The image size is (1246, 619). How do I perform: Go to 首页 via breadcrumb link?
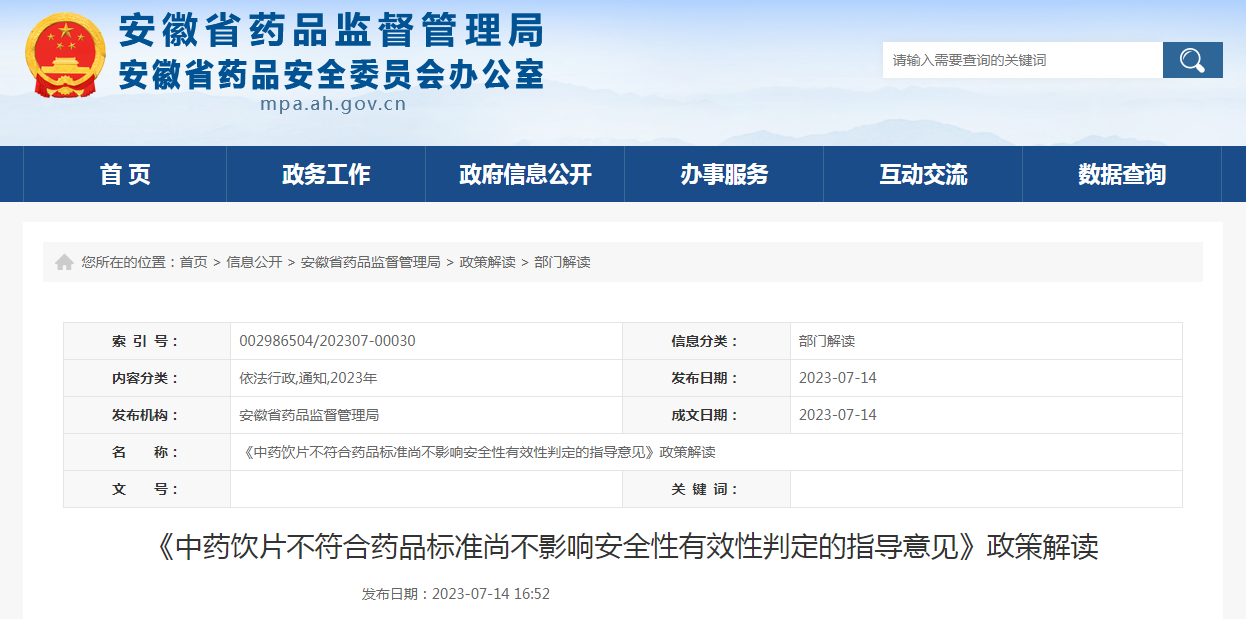(x=193, y=262)
